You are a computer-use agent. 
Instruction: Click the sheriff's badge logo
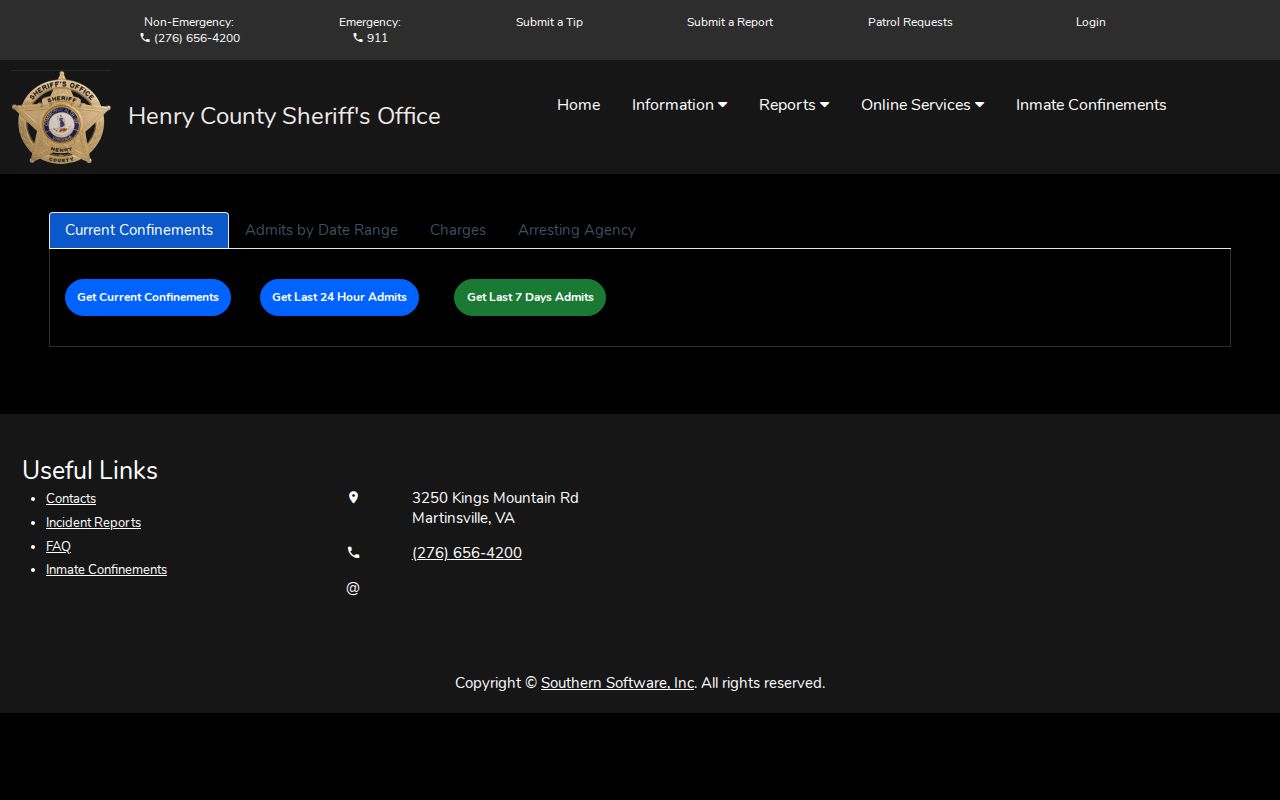tap(61, 117)
